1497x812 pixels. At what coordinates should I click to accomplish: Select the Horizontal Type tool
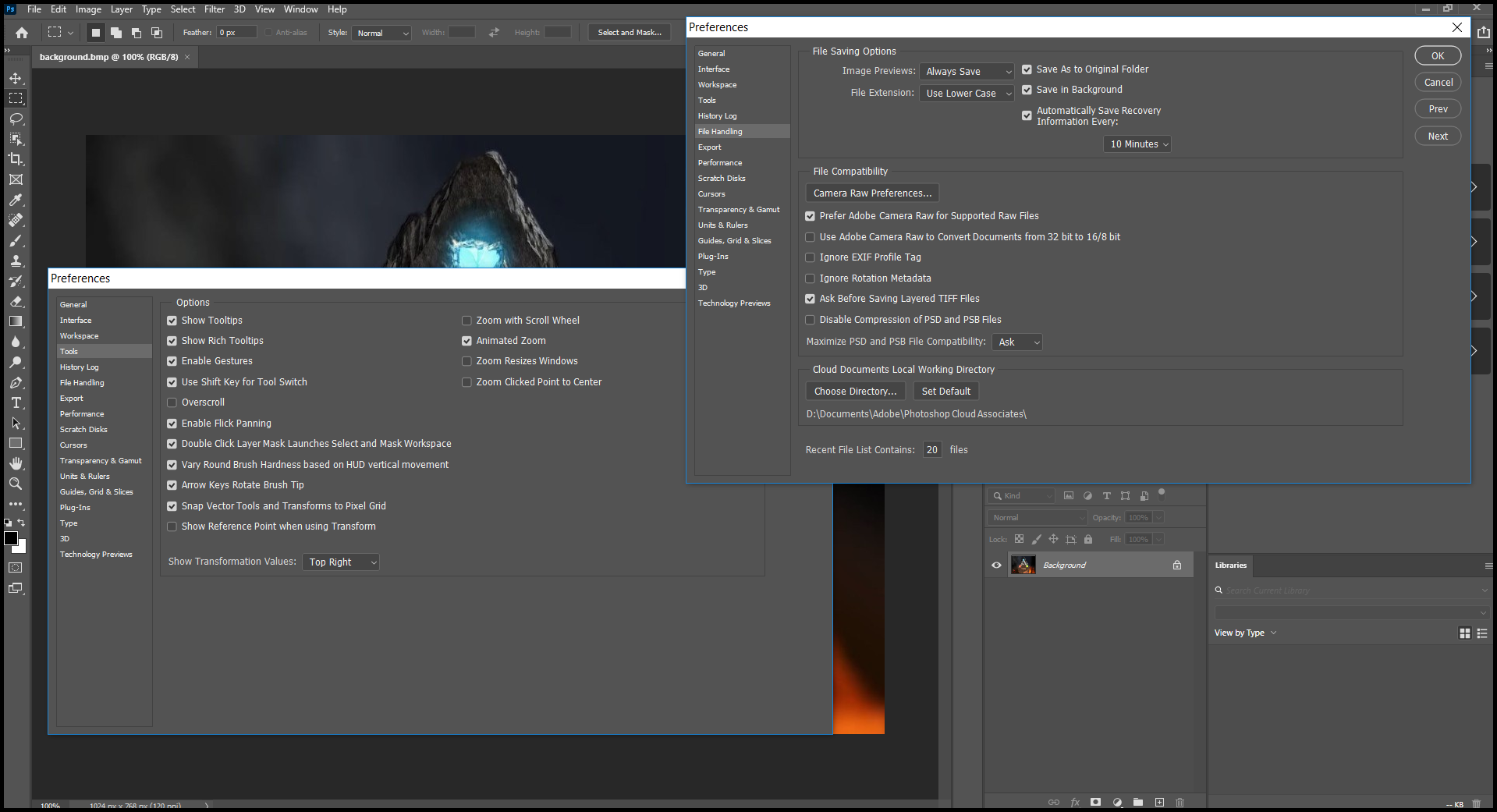click(16, 402)
